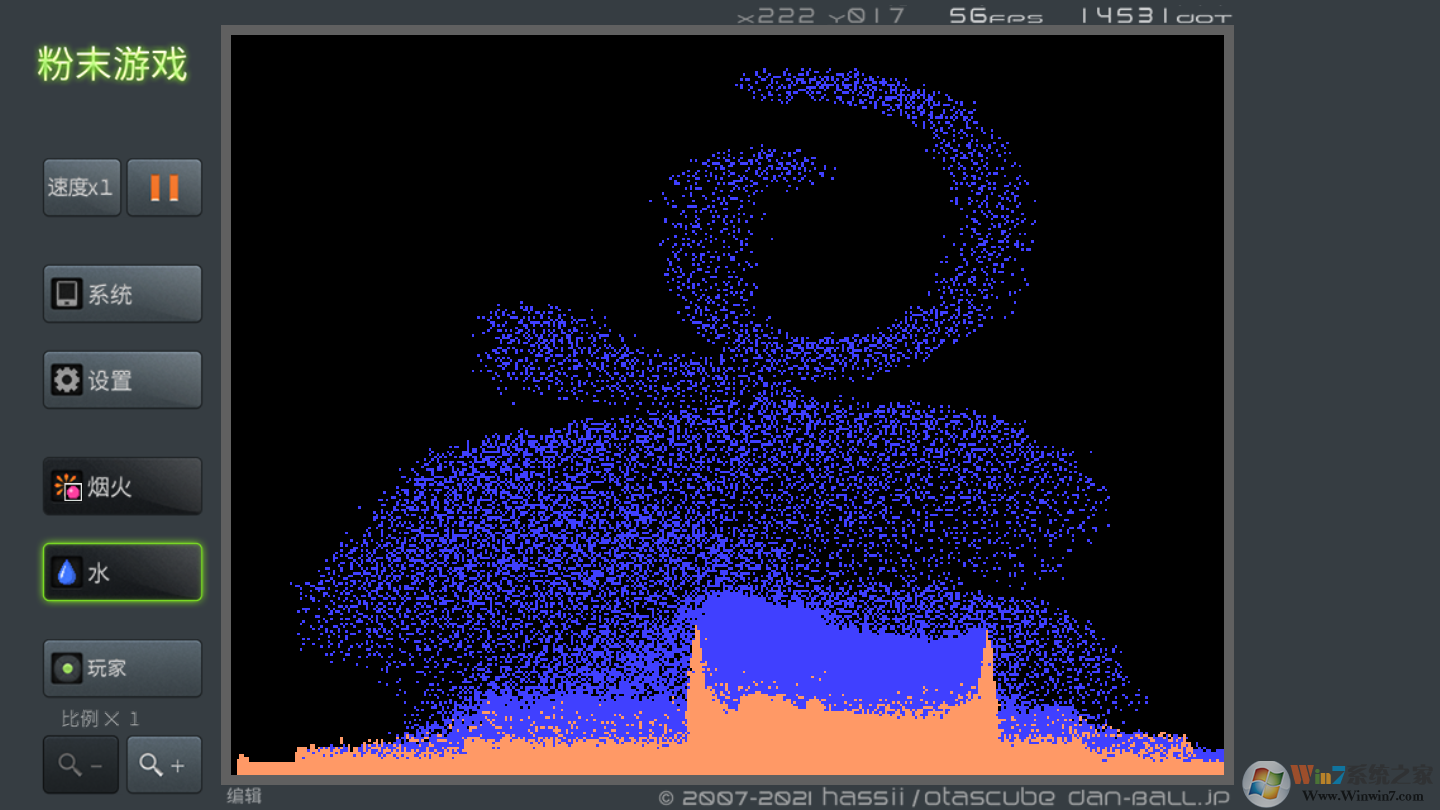This screenshot has width=1440, height=810.
Task: Open the 系统 system menu
Action: coord(122,294)
